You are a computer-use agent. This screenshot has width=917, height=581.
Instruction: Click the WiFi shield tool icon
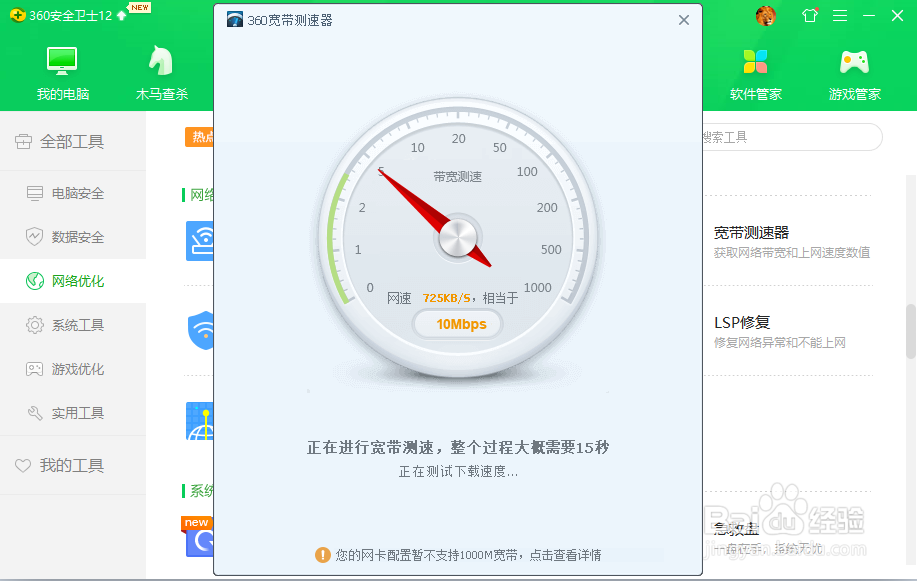tap(201, 331)
